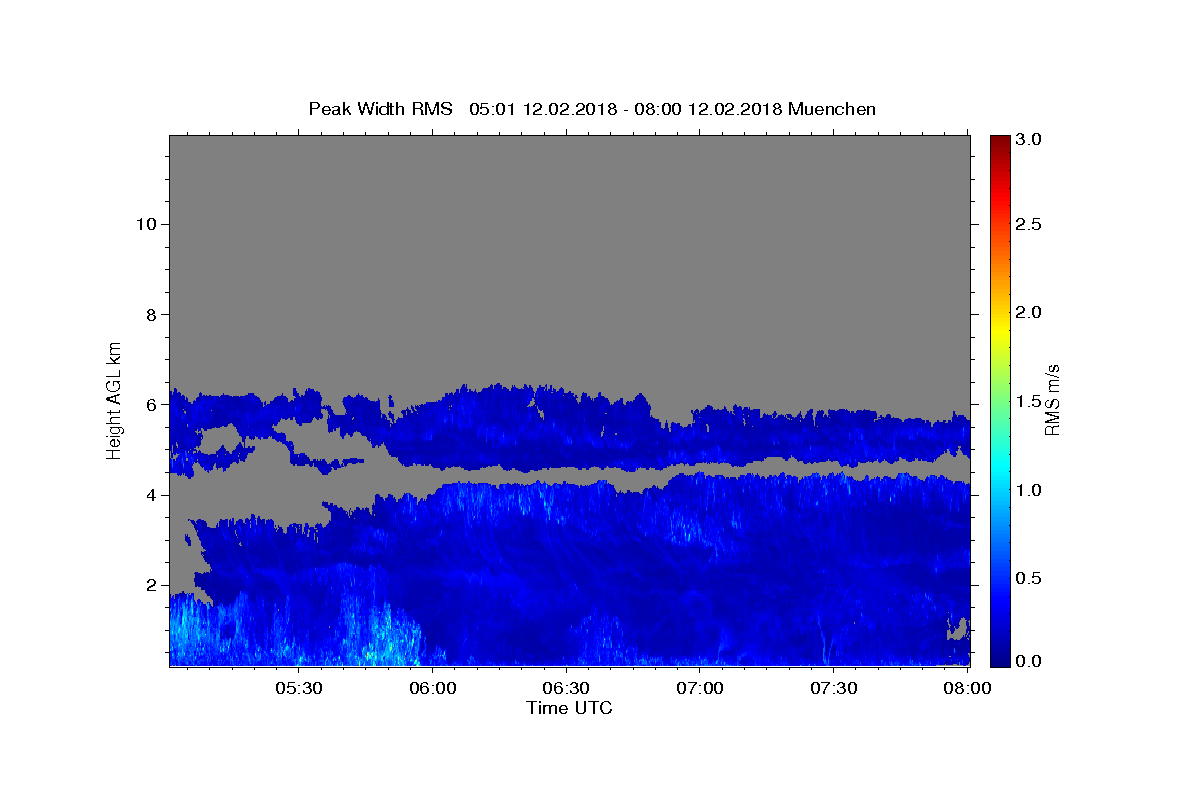Click the 'Height AGL km' axis label

[115, 399]
